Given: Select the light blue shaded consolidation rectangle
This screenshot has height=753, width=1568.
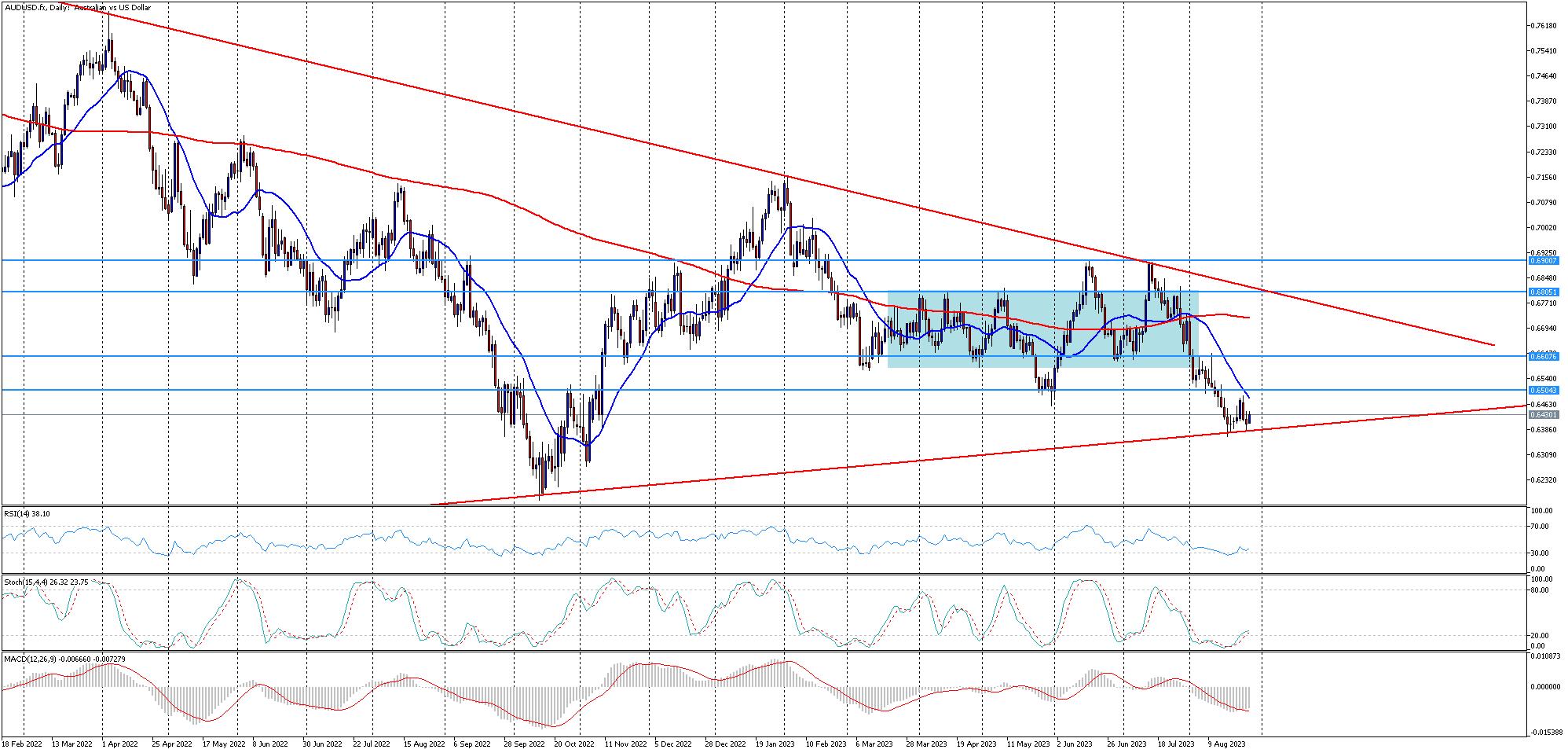Looking at the screenshot, I should click(x=1042, y=329).
